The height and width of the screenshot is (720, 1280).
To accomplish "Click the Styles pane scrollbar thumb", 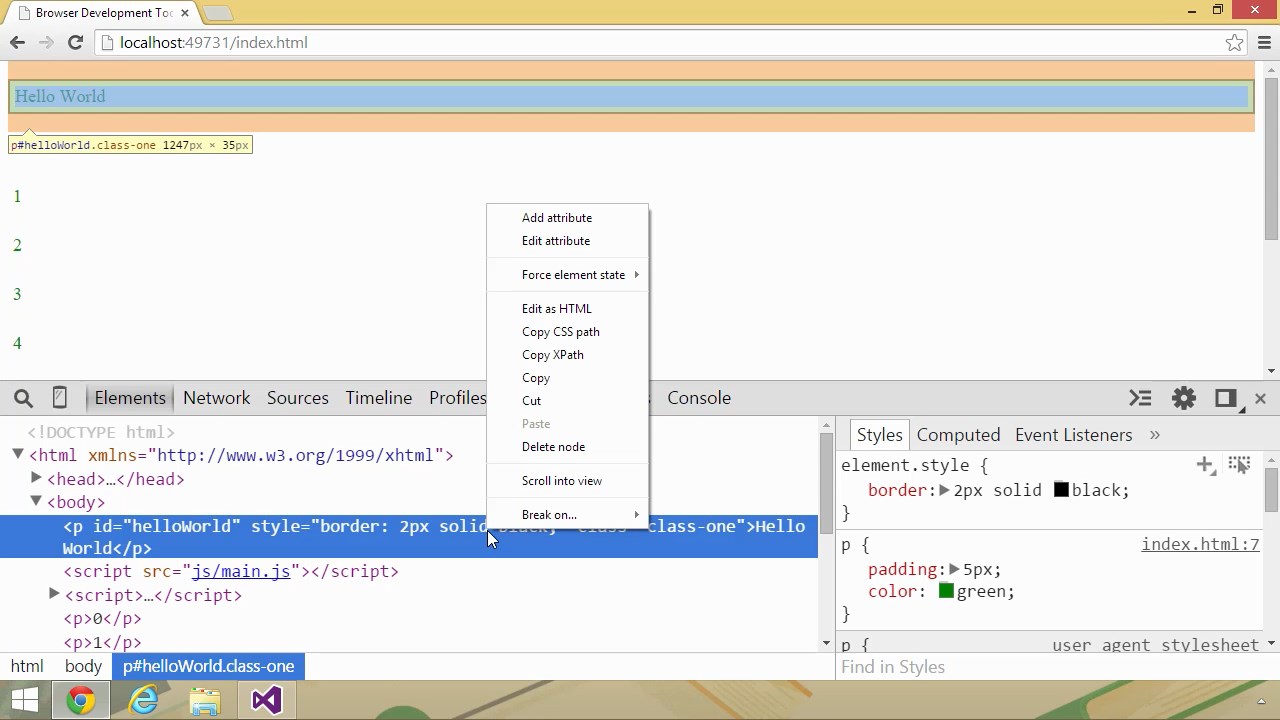I will 1271,490.
